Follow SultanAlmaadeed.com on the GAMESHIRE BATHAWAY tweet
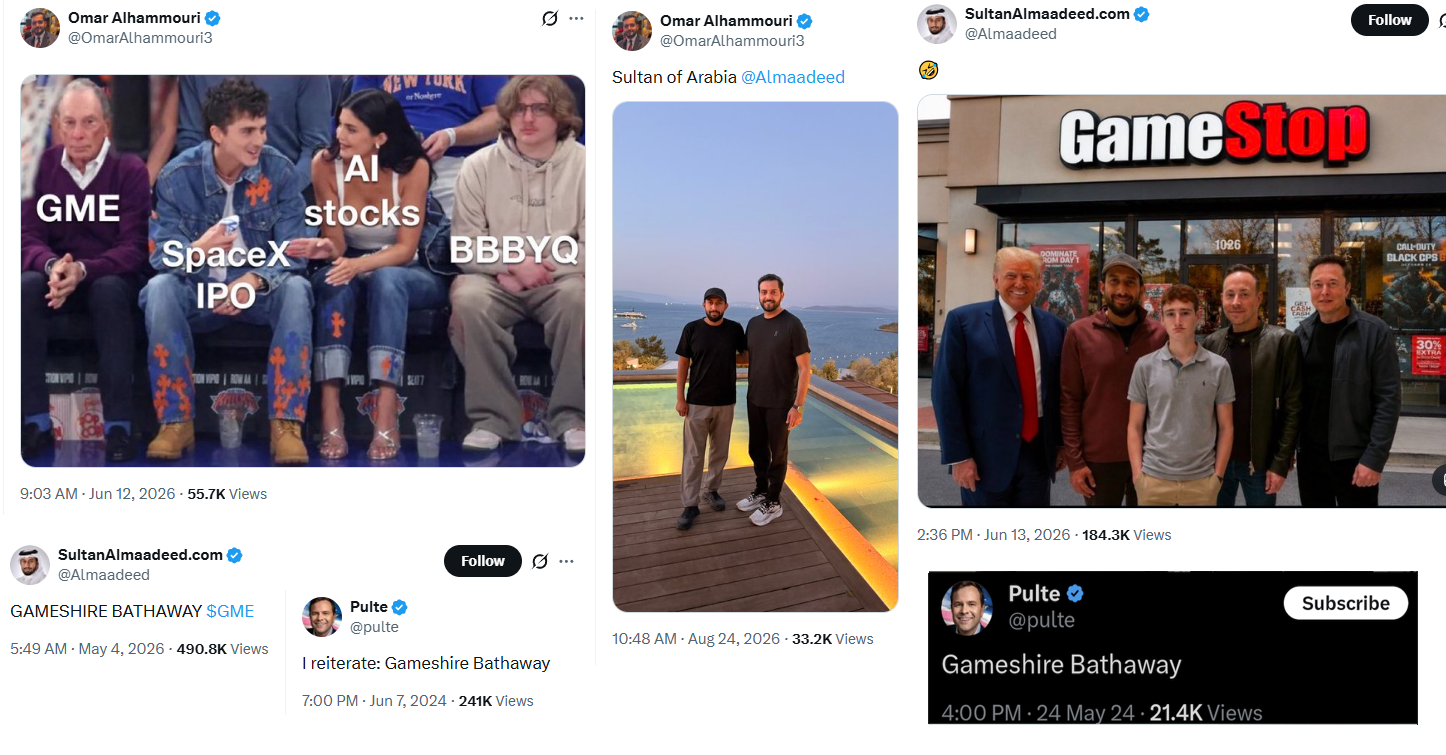The image size is (1446, 755). pos(483,561)
